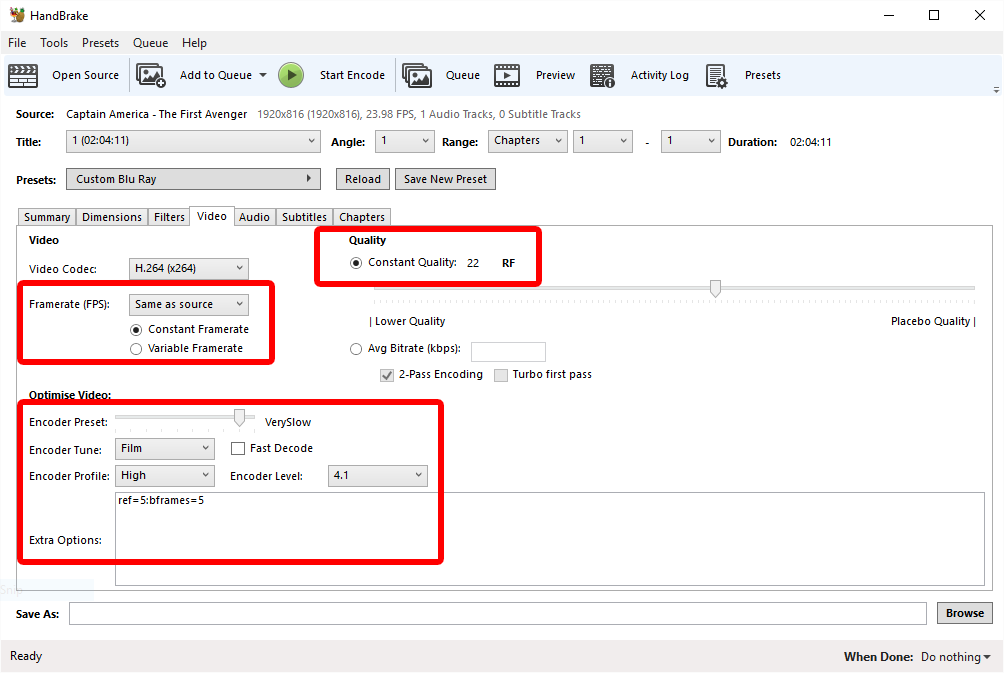Open the Activity Log icon
Viewport: 1004px width, 673px height.
tap(602, 76)
